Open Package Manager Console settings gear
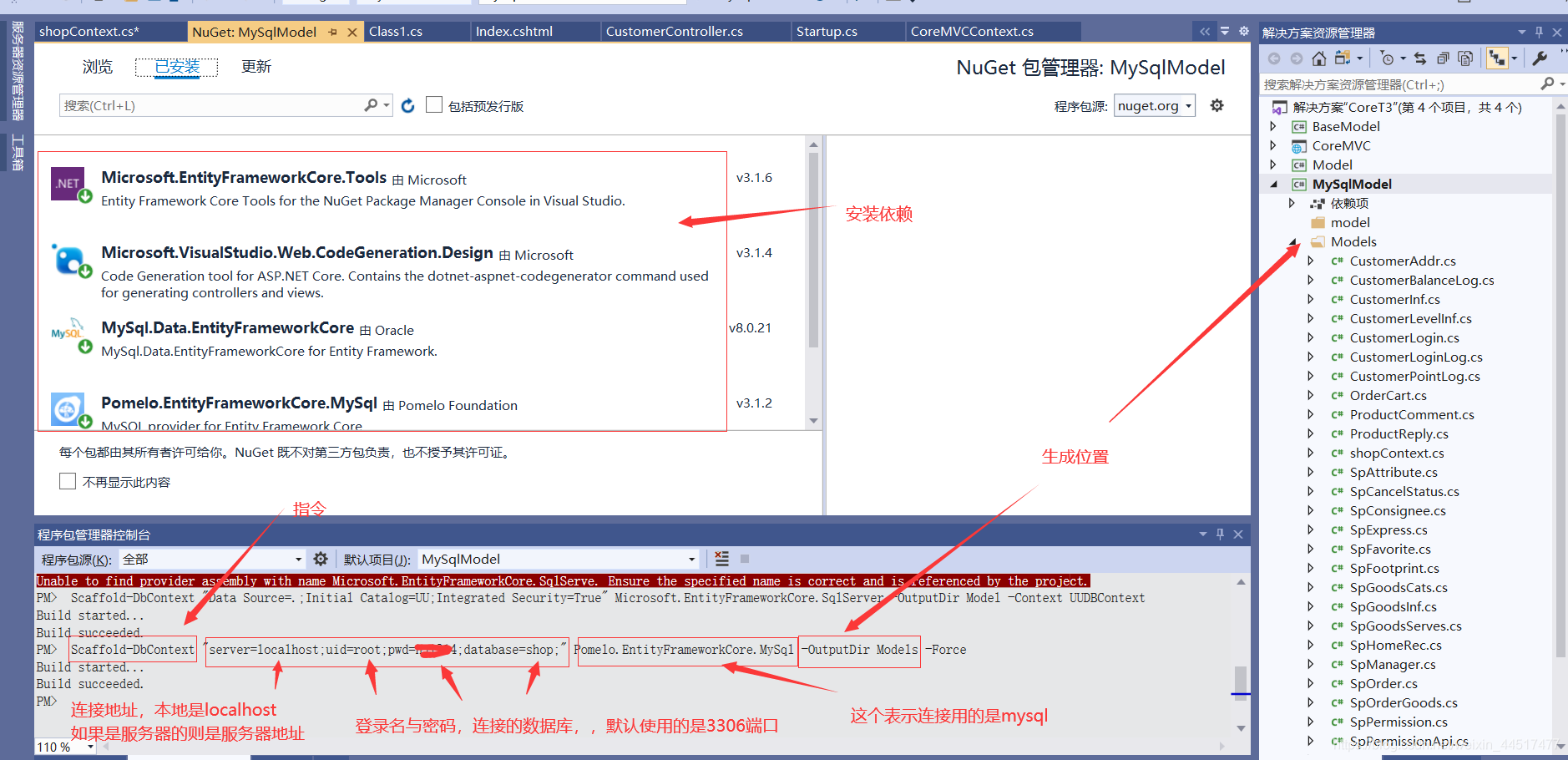Image resolution: width=1568 pixels, height=760 pixels. tap(321, 559)
